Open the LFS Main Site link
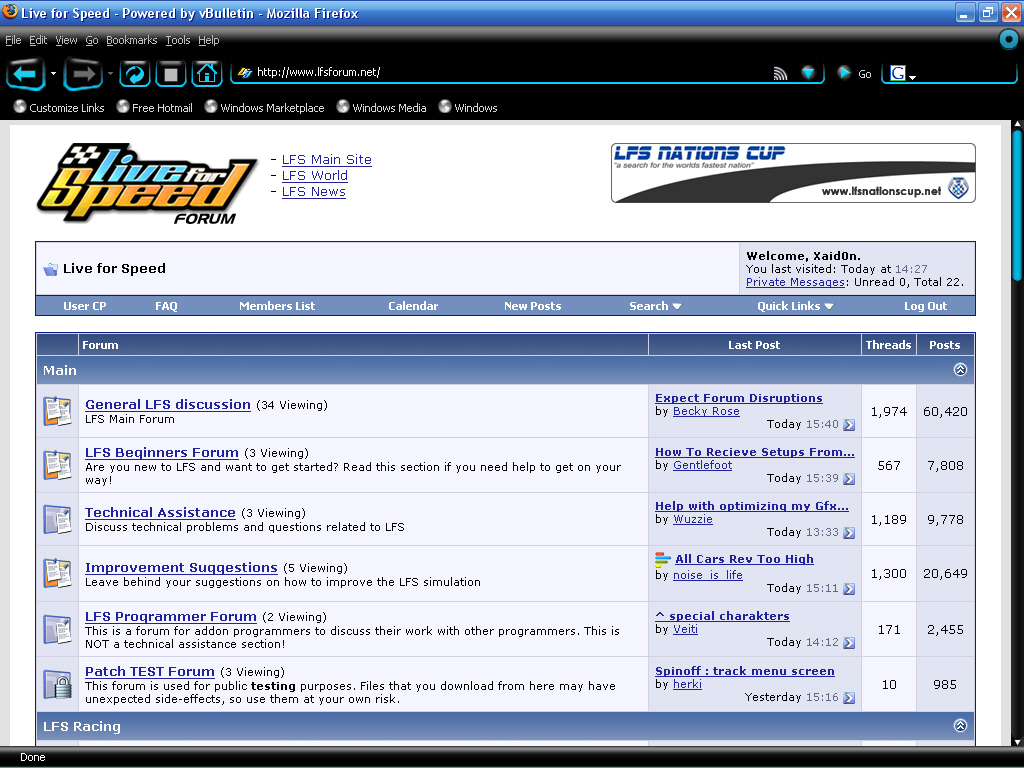1024x768 pixels. 327,159
